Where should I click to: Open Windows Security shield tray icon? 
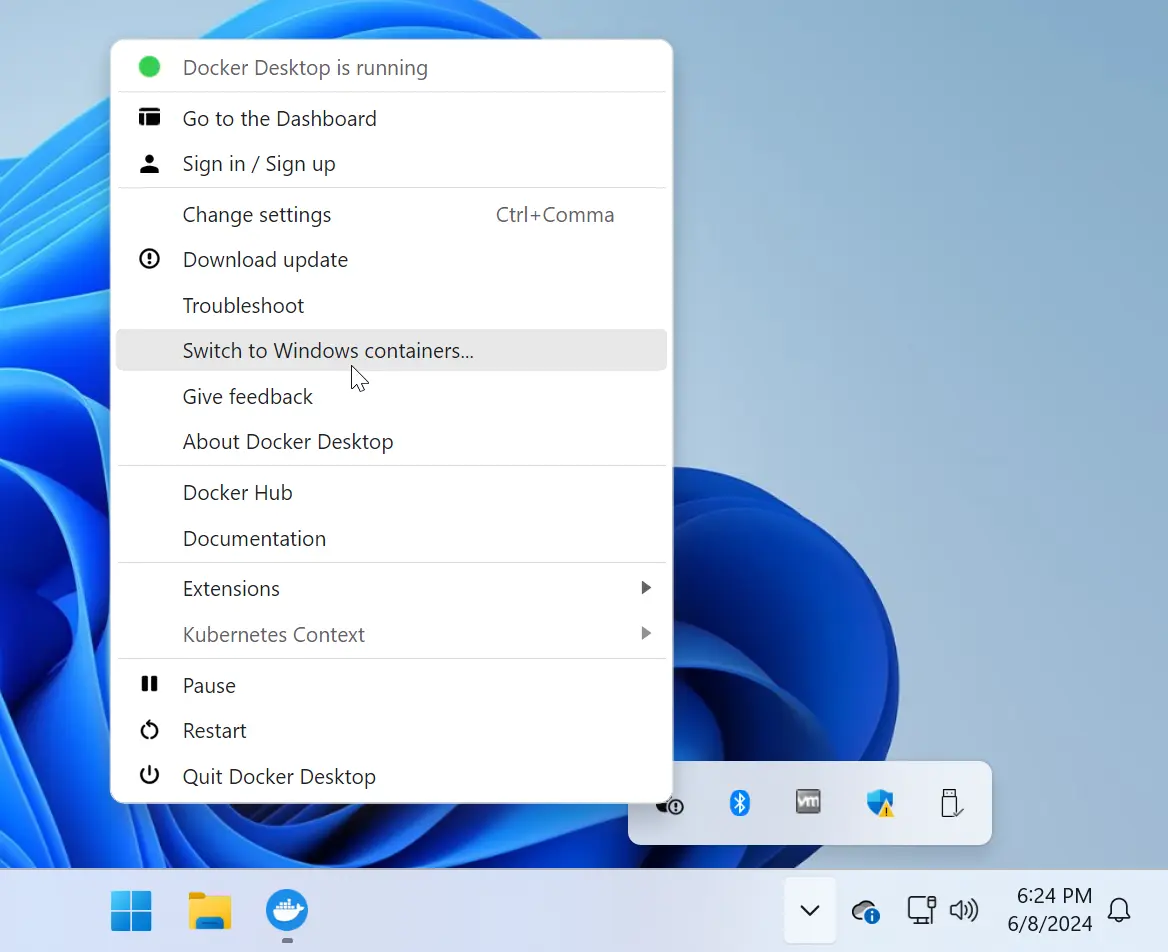(x=880, y=803)
